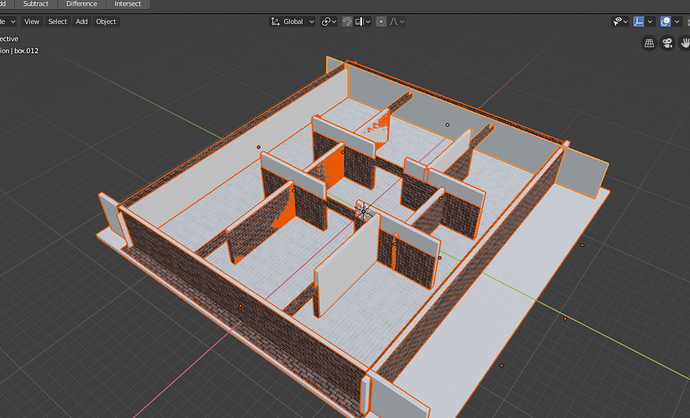
Task: Open the Select menu
Action: click(x=58, y=21)
